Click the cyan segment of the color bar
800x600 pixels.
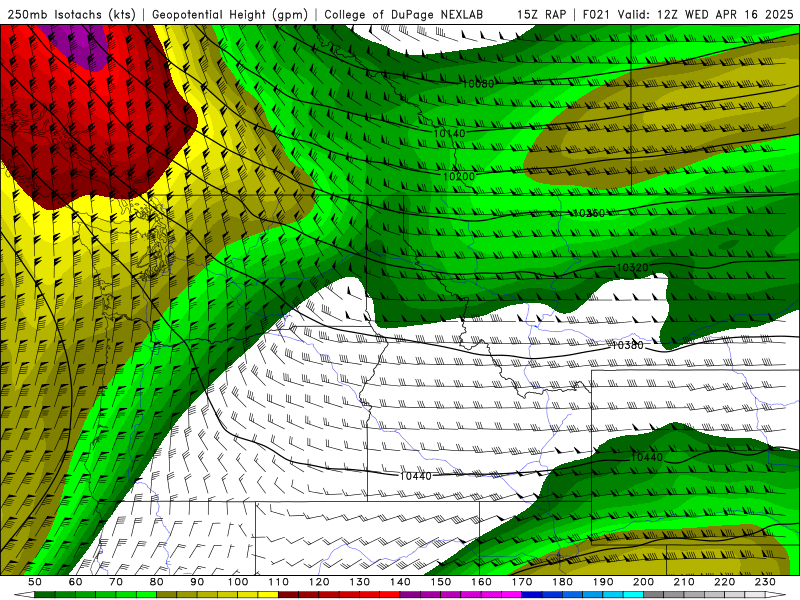[634, 594]
